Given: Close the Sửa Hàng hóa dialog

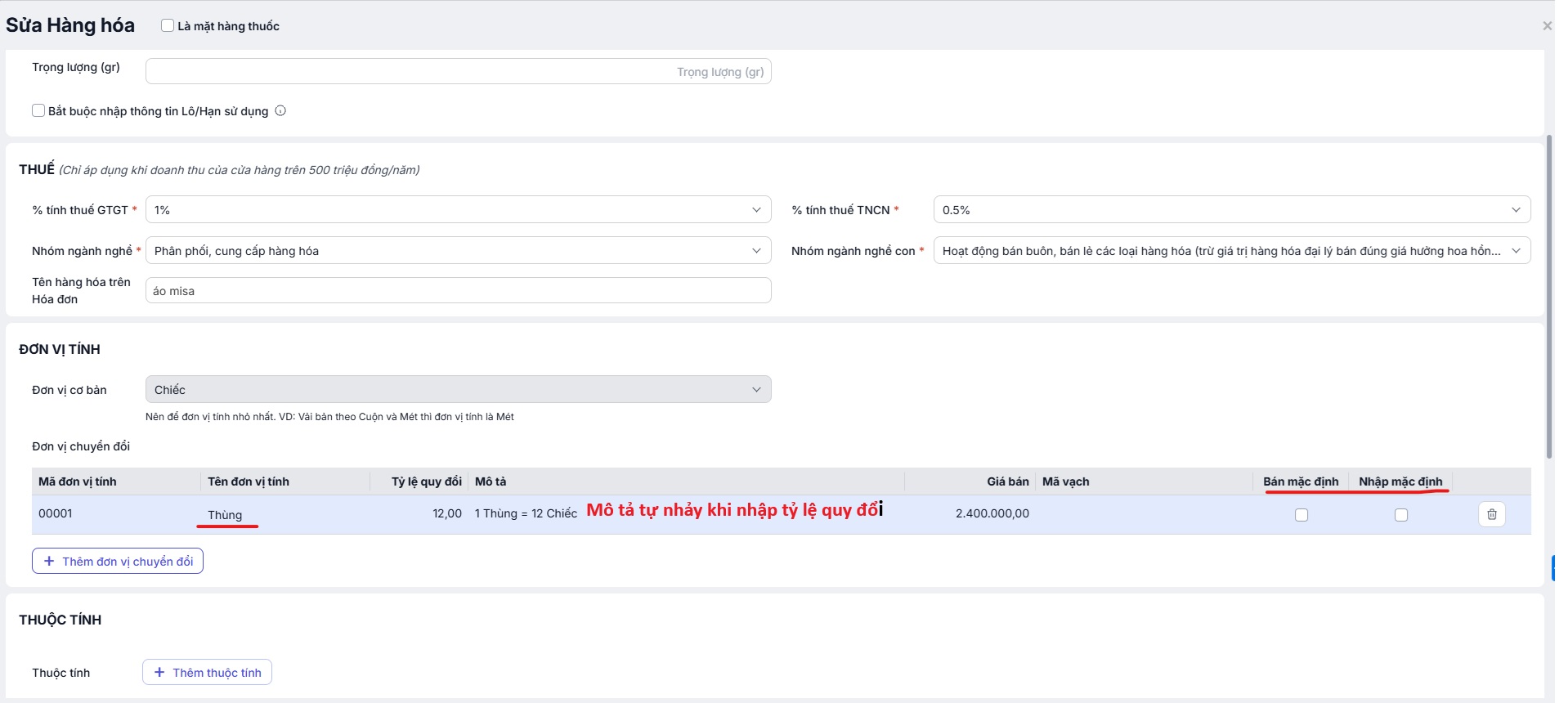Looking at the screenshot, I should pyautogui.click(x=1547, y=26).
